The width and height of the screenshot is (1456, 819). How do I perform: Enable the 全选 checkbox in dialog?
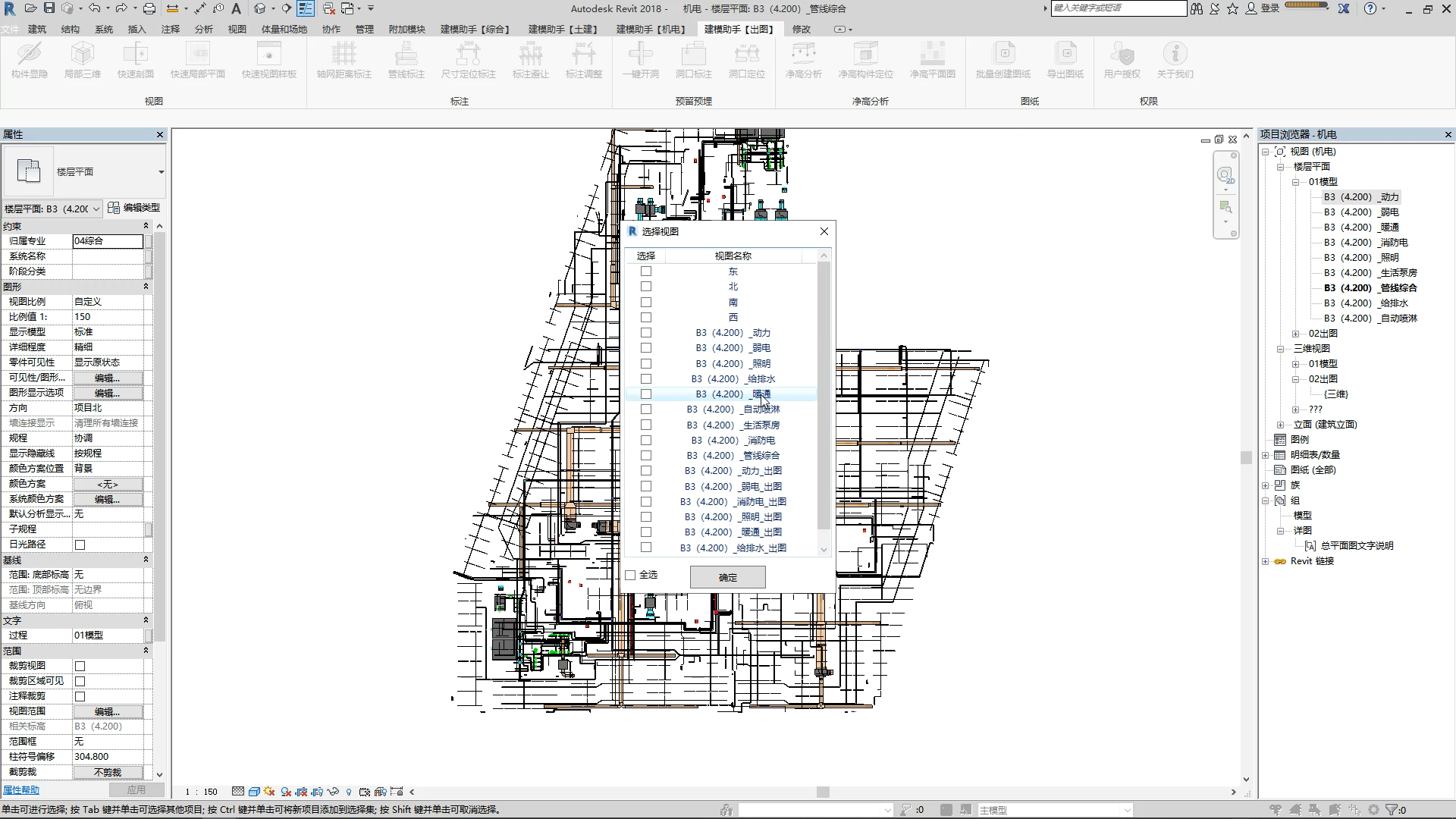pyautogui.click(x=631, y=575)
